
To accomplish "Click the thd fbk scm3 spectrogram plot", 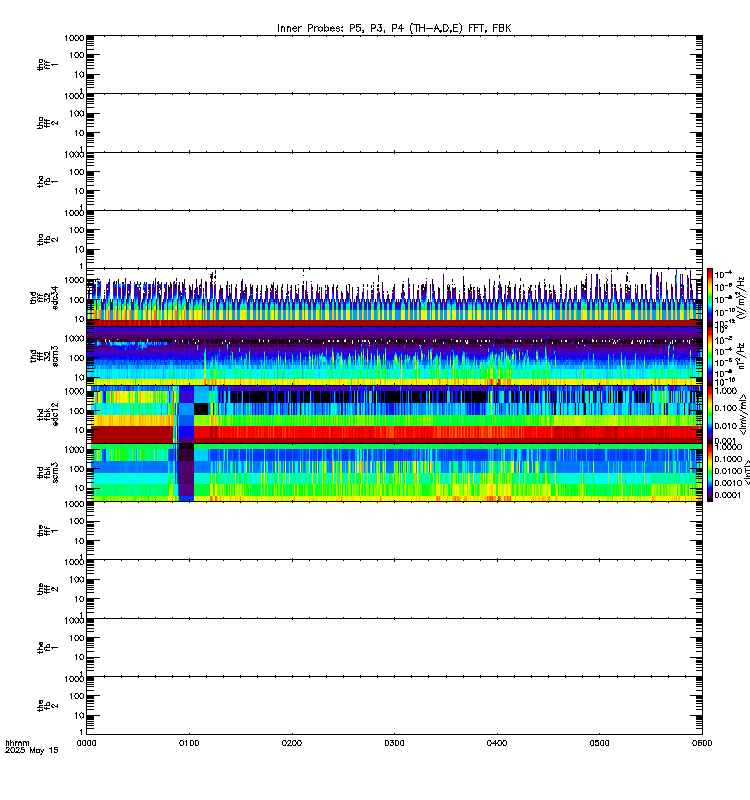I will point(394,472).
